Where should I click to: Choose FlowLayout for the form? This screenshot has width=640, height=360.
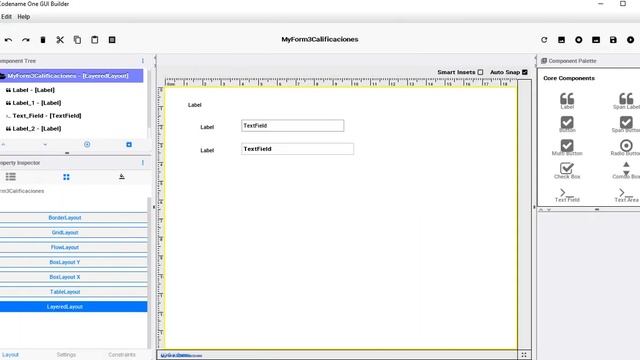[x=73, y=247]
